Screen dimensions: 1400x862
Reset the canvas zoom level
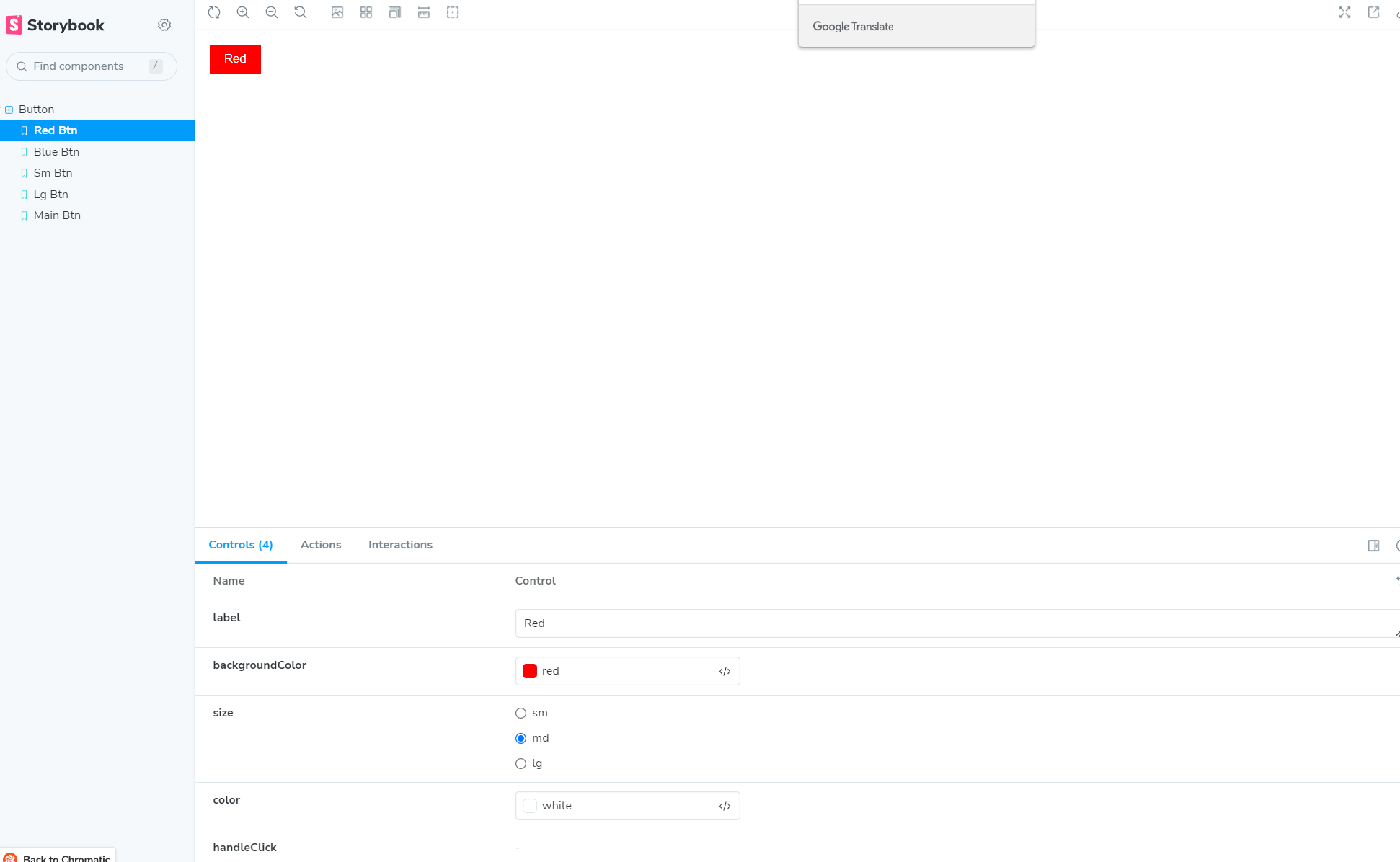click(301, 12)
